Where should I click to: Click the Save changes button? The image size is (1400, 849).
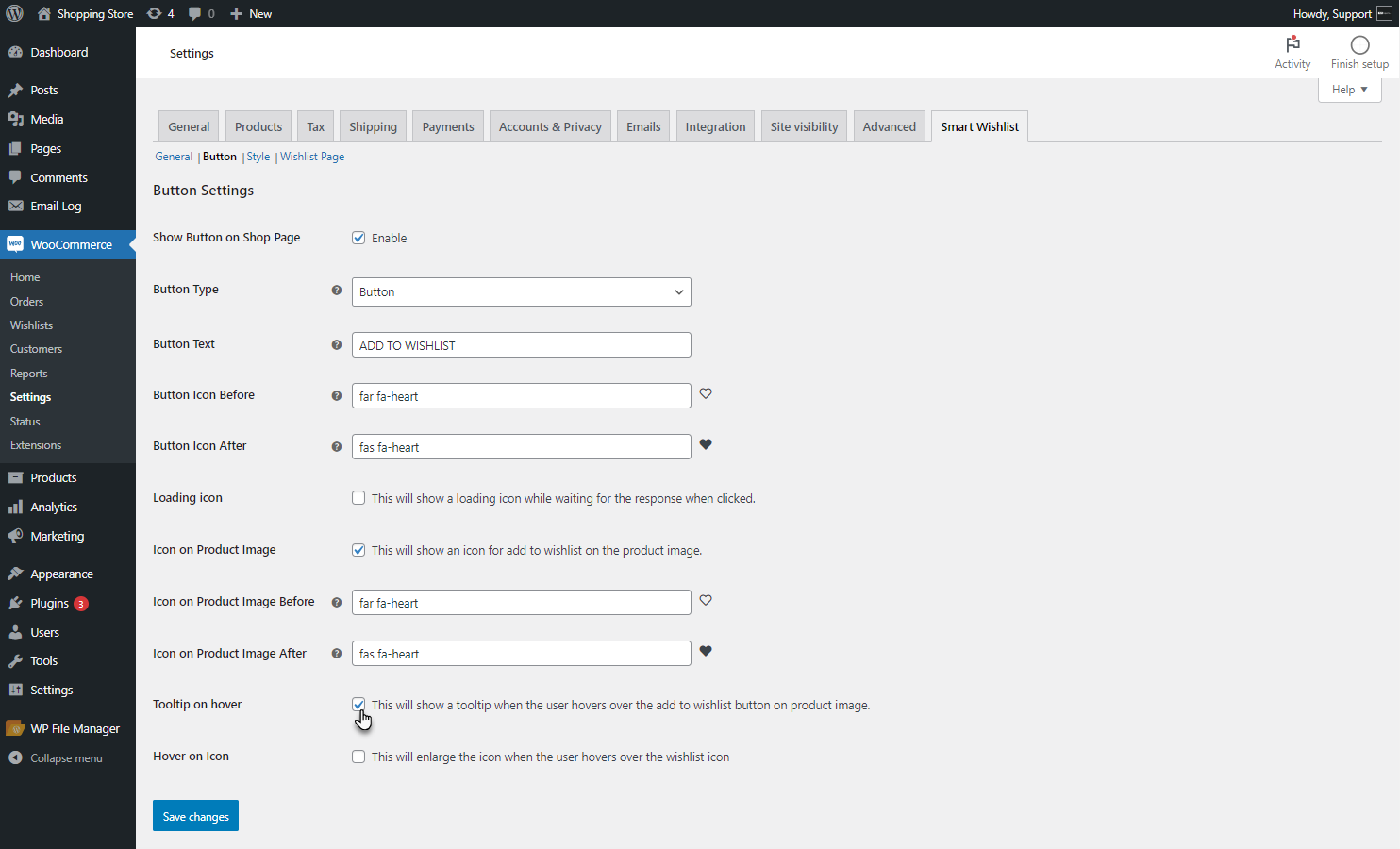(x=195, y=816)
